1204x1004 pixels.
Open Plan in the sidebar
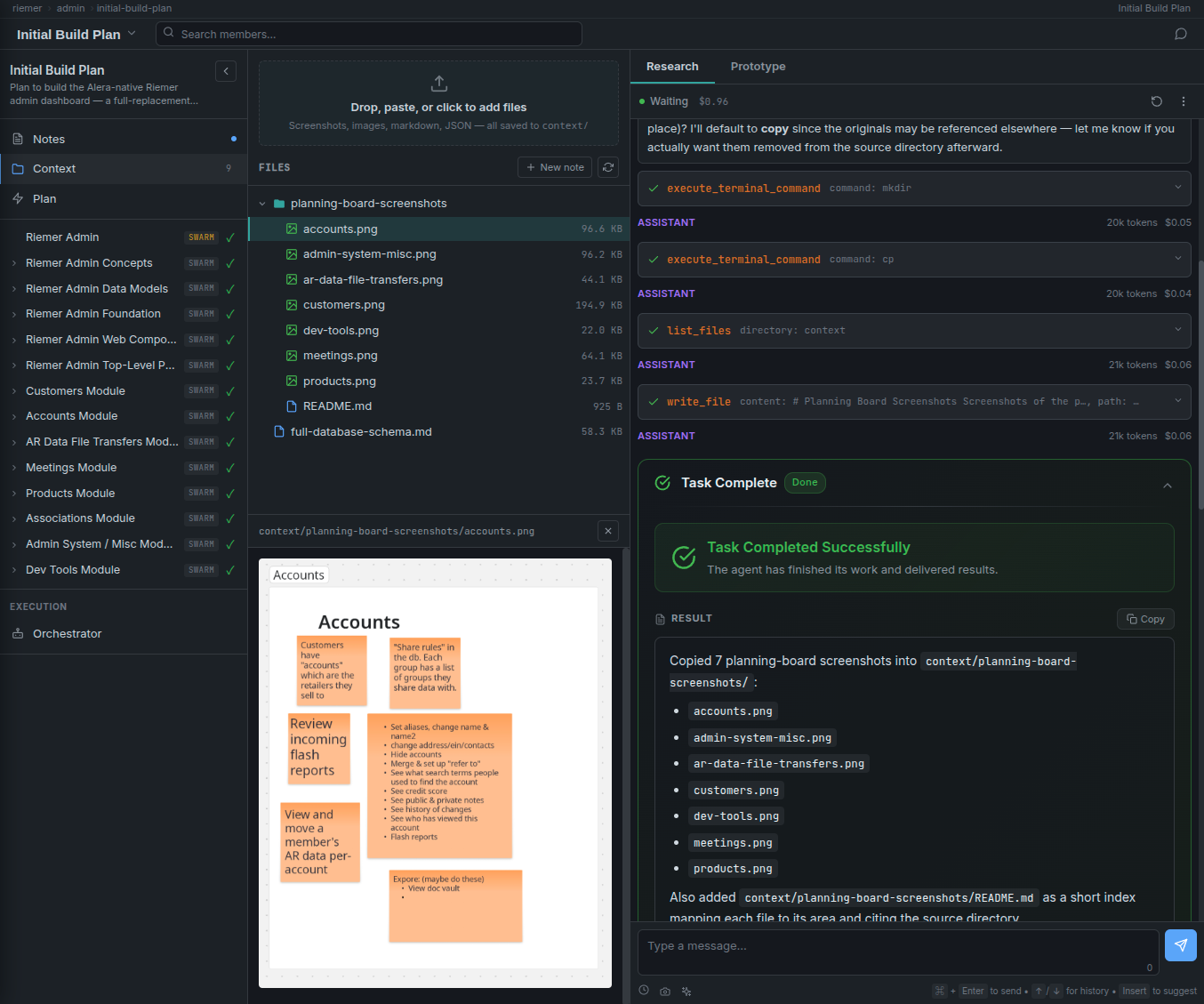[124, 198]
